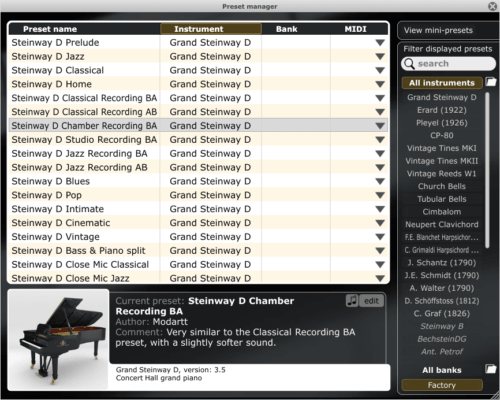Filter by Vintage Tines MKI instrument
This screenshot has width=500, height=400.
(442, 148)
